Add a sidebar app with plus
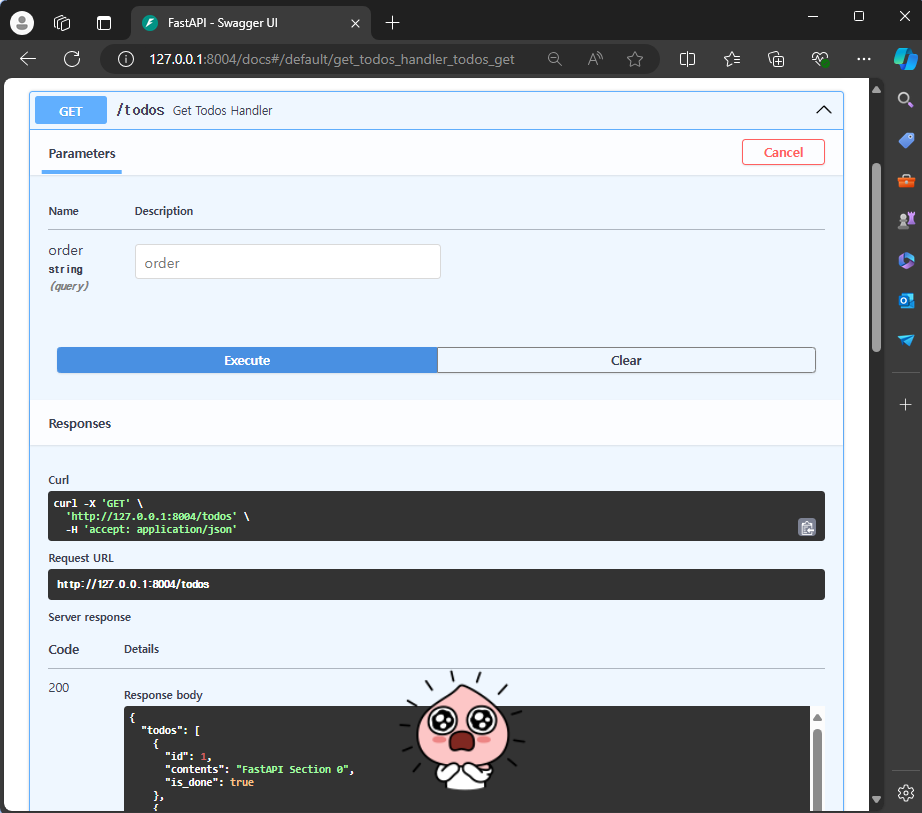 pos(906,404)
